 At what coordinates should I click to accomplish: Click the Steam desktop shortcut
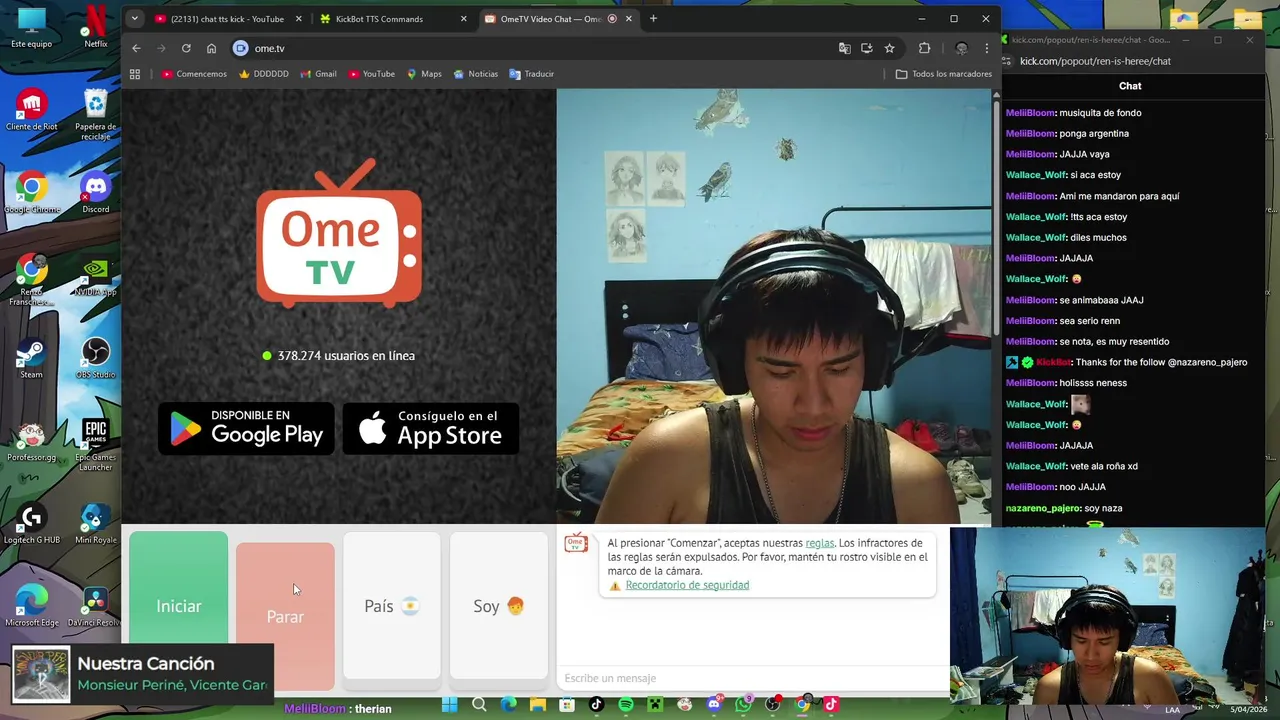click(x=31, y=359)
